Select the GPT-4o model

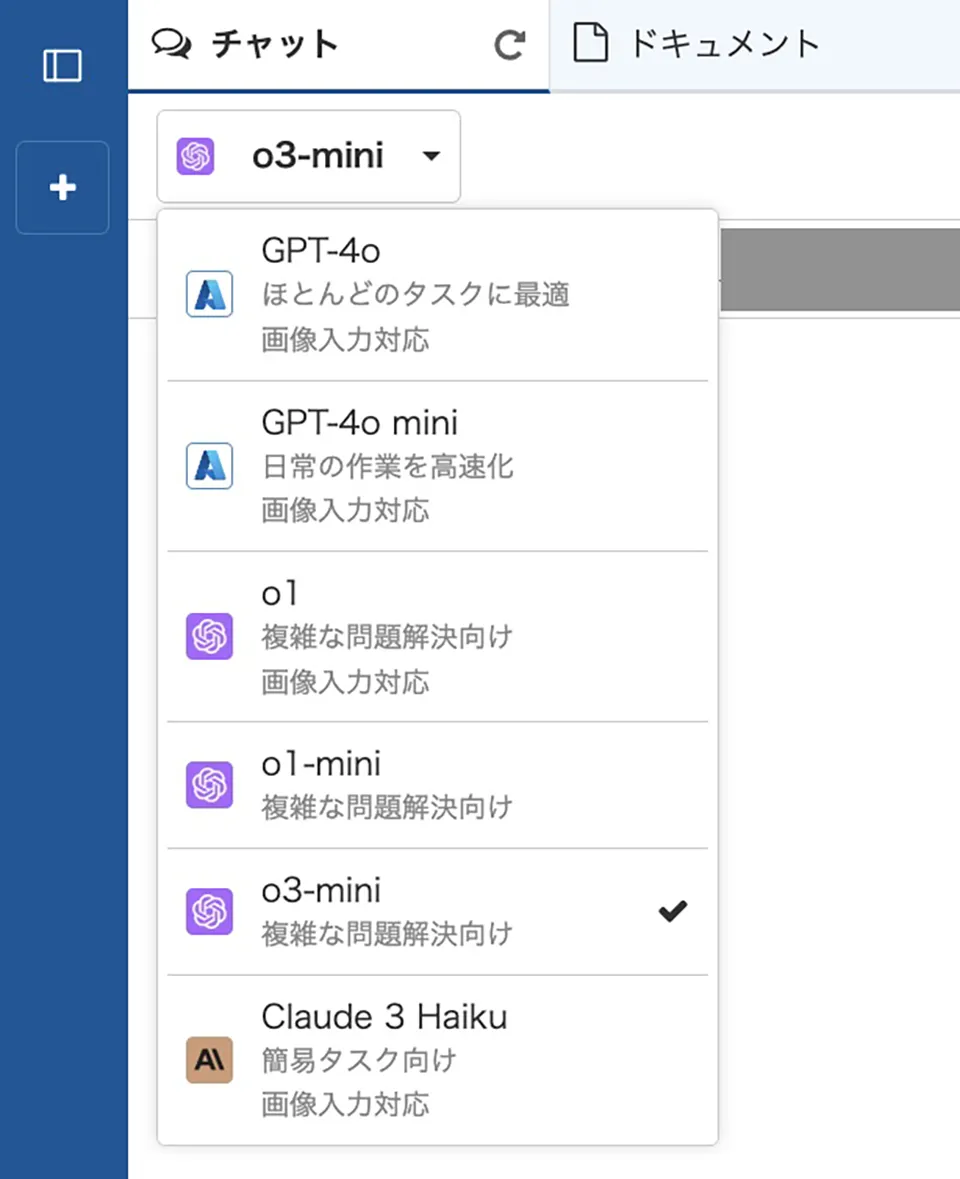click(438, 295)
